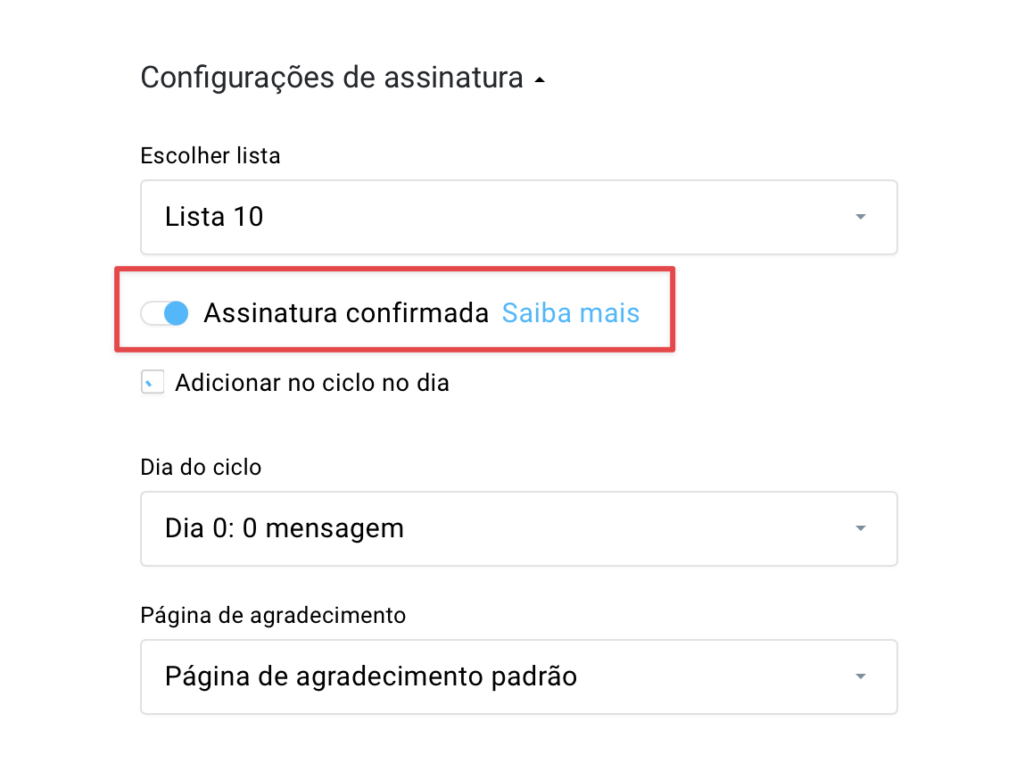Viewport: 1024px width, 780px height.
Task: Open the Saiba mais link
Action: [571, 314]
